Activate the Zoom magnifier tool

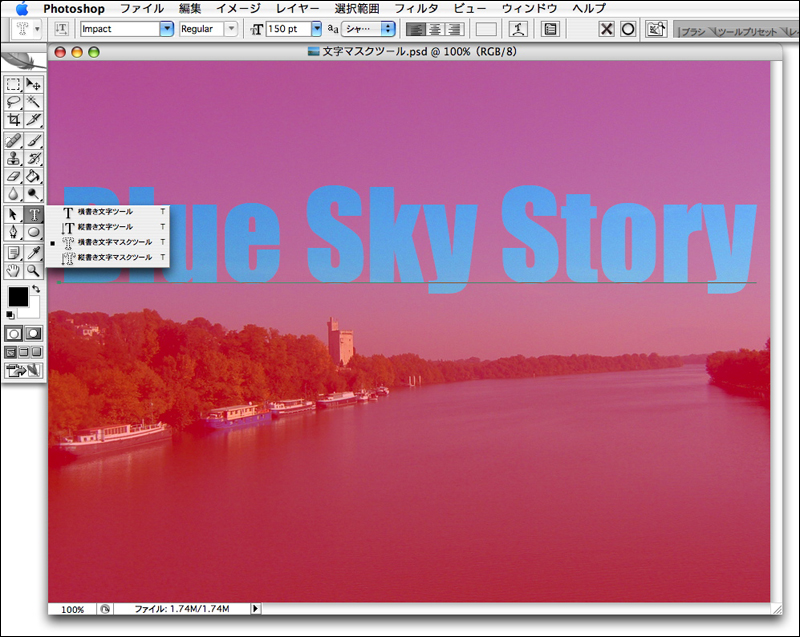point(34,270)
